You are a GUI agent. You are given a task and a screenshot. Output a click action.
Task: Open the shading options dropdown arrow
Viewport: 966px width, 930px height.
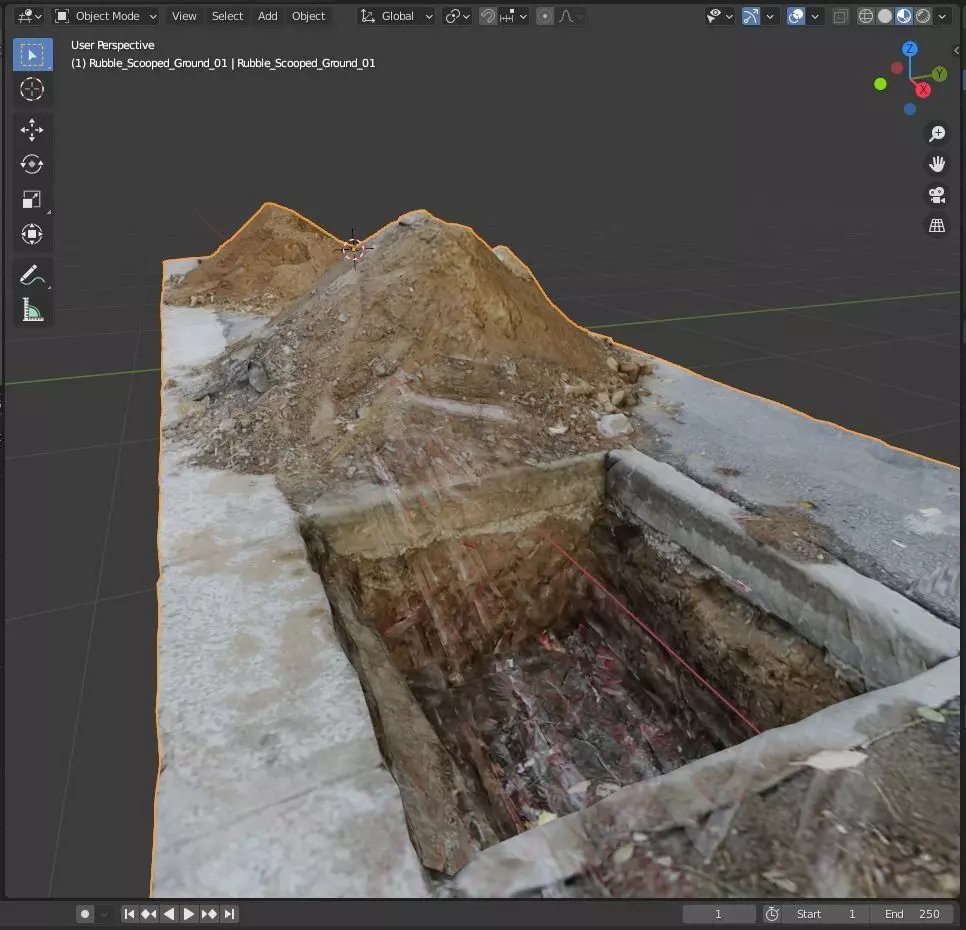click(942, 16)
